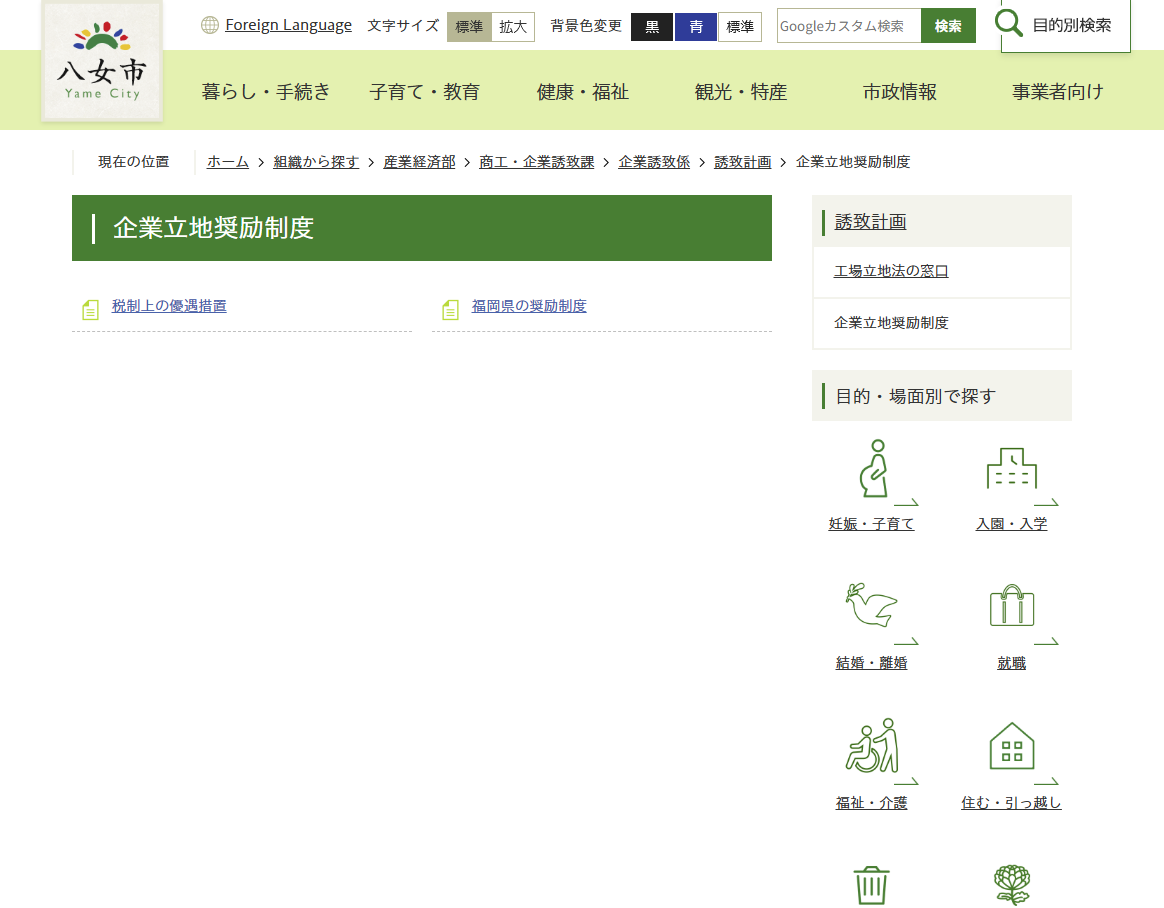Open the 結婚・離婚 text link

click(x=872, y=663)
